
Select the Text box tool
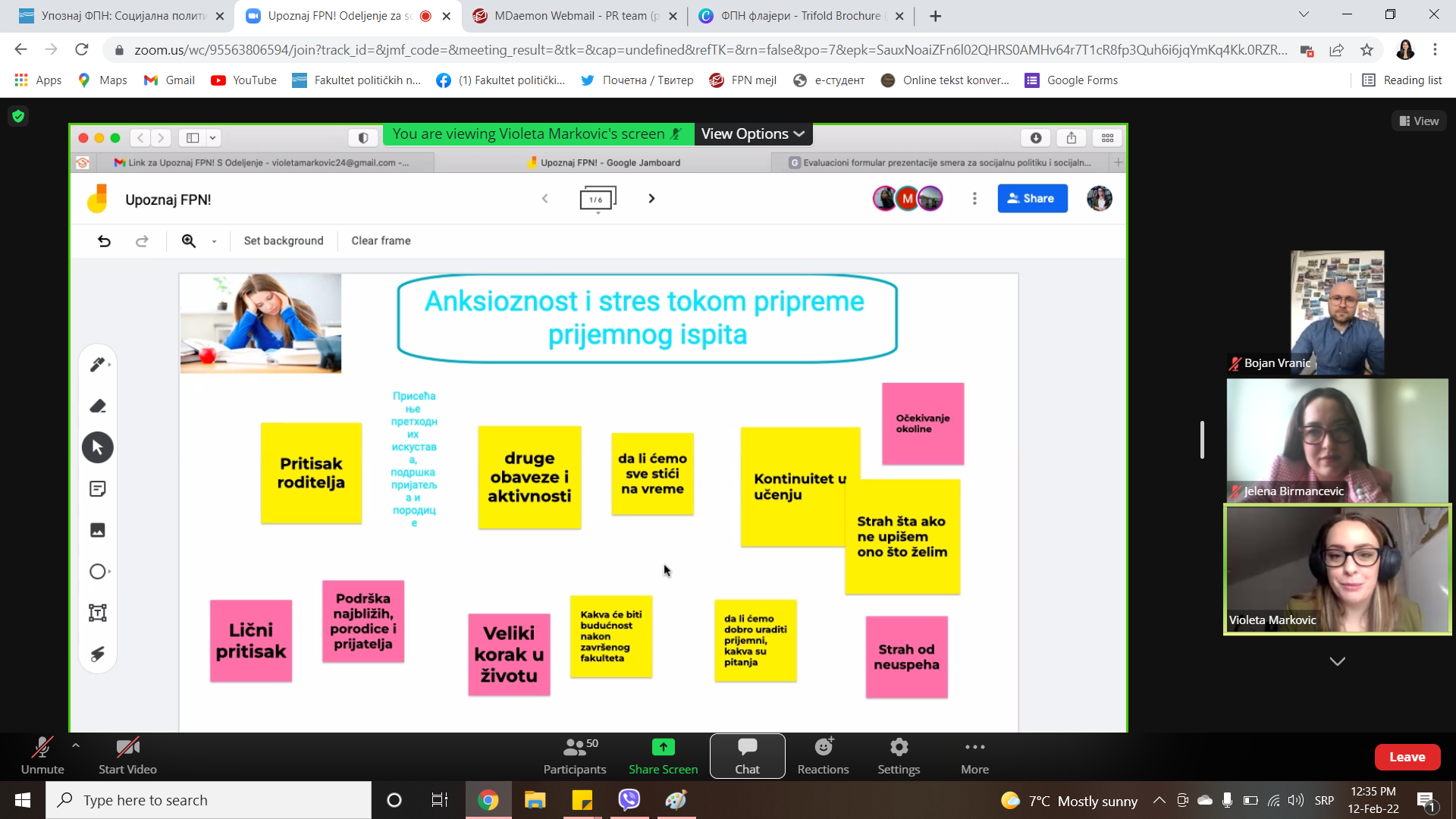(x=98, y=613)
